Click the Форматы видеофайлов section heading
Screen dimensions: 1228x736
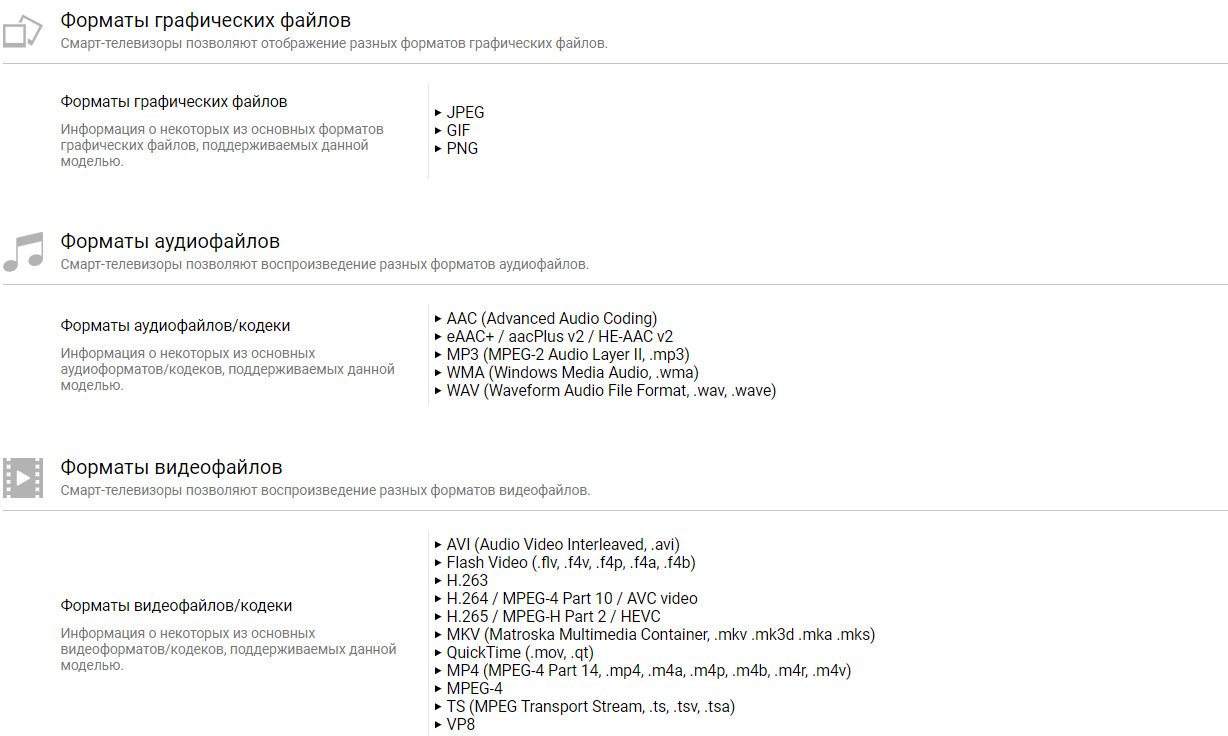pyautogui.click(x=171, y=468)
